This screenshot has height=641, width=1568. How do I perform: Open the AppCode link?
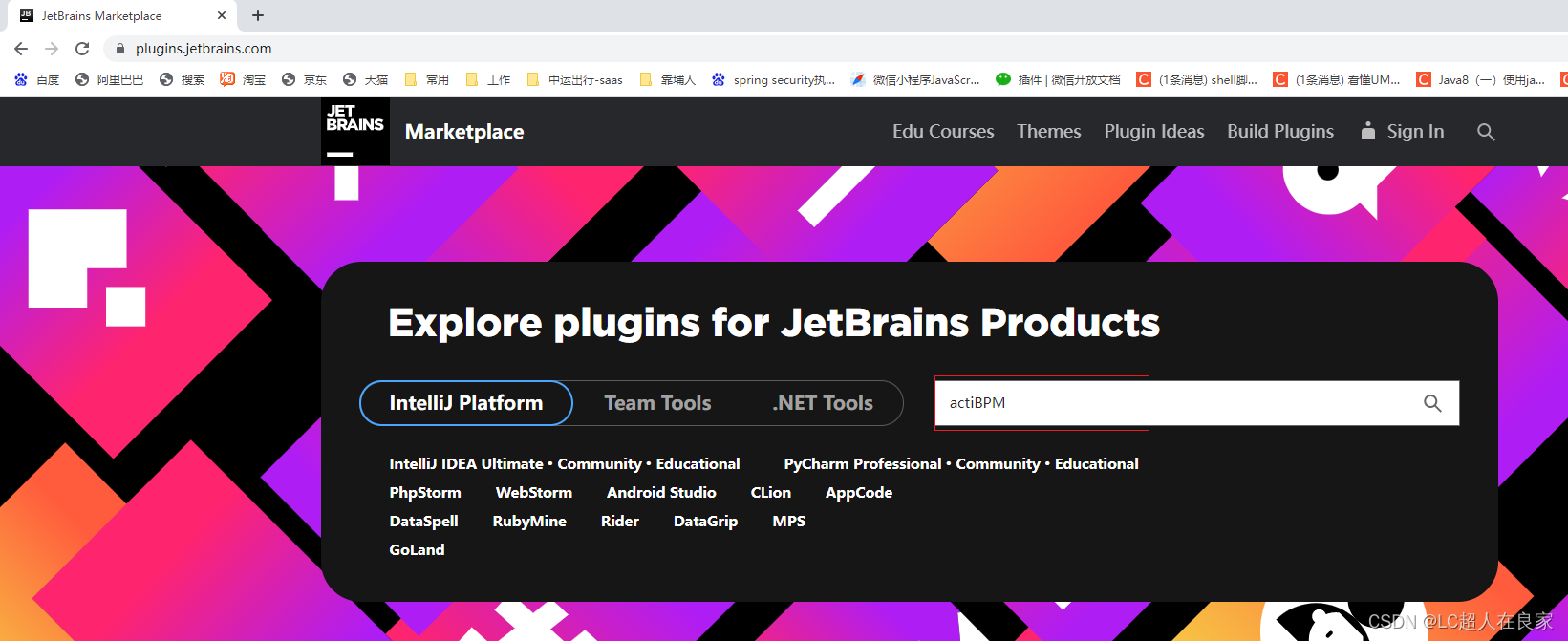tap(859, 493)
